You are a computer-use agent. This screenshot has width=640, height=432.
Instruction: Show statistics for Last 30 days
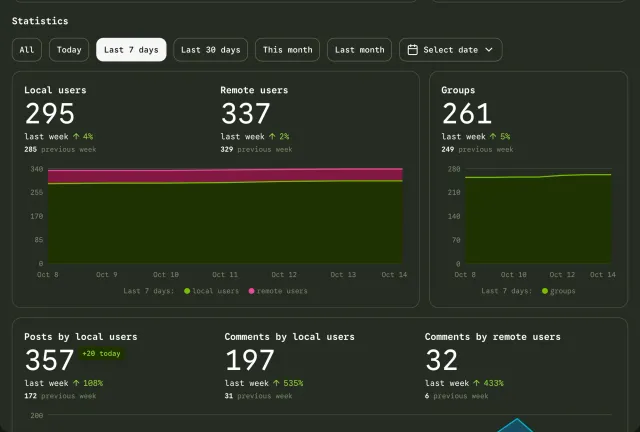[211, 50]
